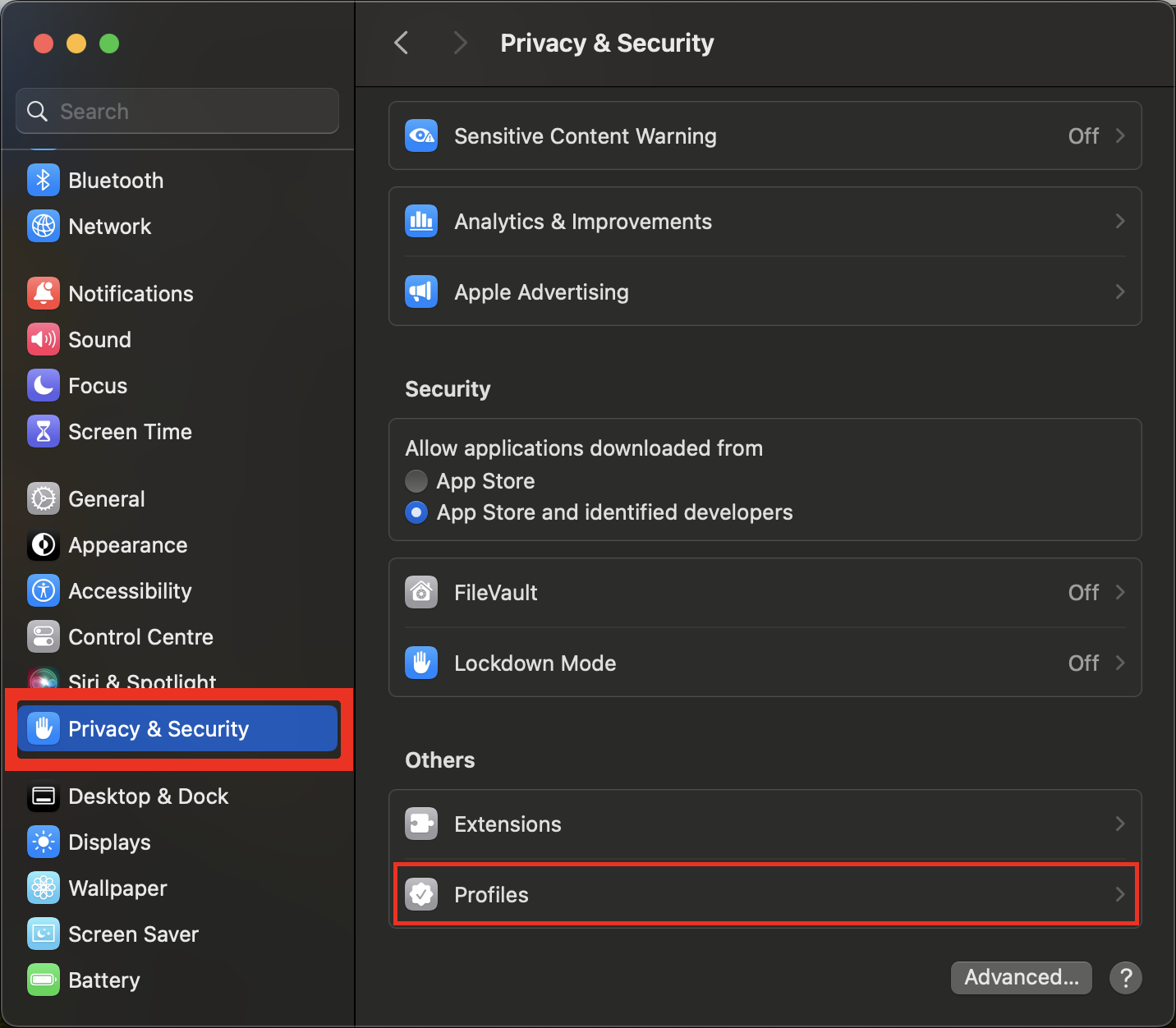This screenshot has width=1176, height=1028.
Task: Select App Store and identified developers option
Action: [416, 513]
